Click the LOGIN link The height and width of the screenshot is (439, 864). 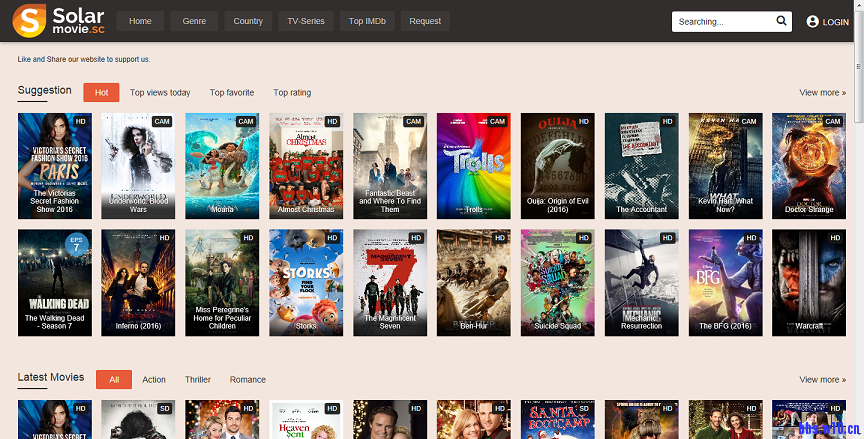(835, 22)
